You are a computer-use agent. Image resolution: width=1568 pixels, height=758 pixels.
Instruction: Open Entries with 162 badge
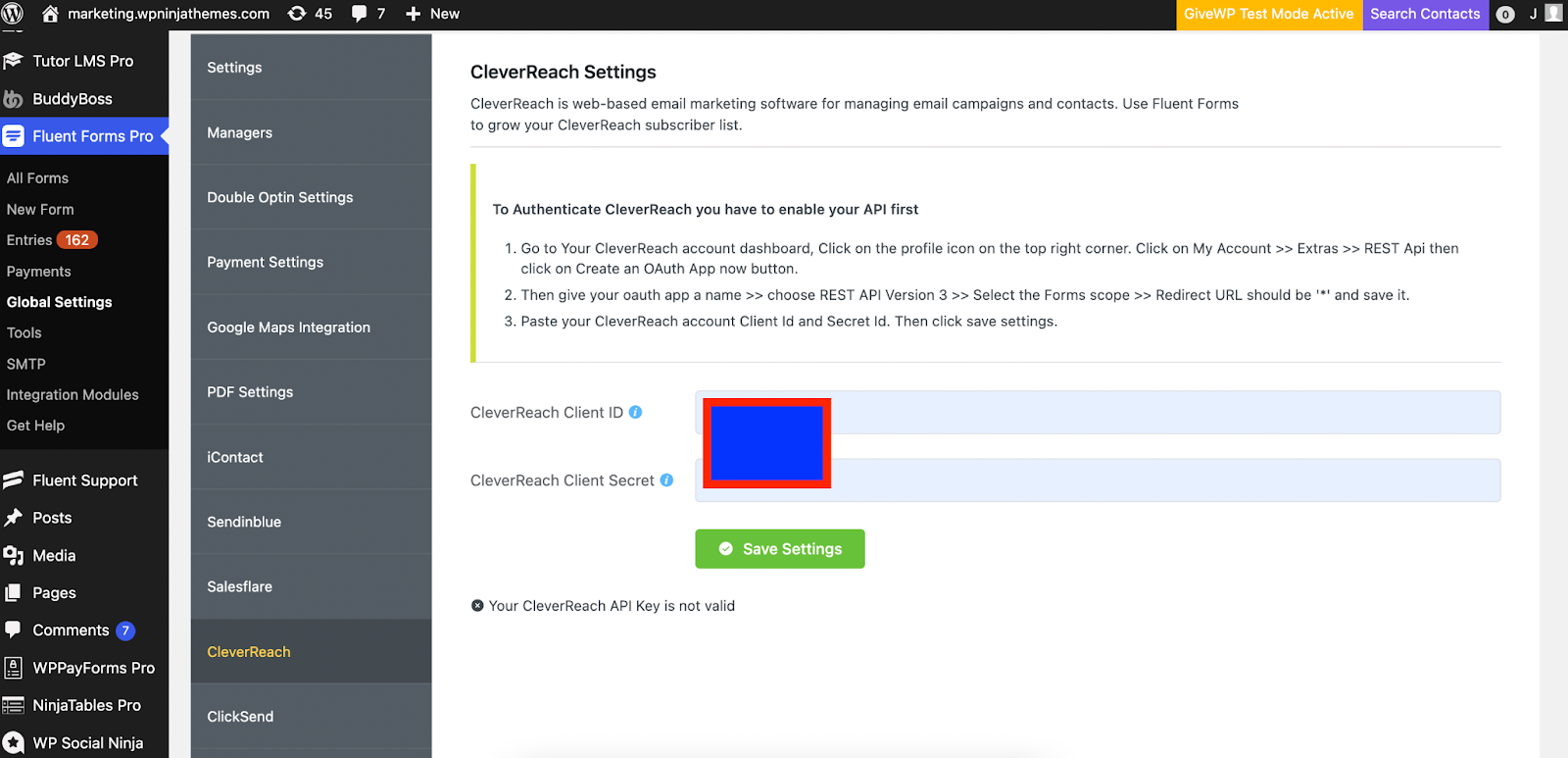pos(52,240)
